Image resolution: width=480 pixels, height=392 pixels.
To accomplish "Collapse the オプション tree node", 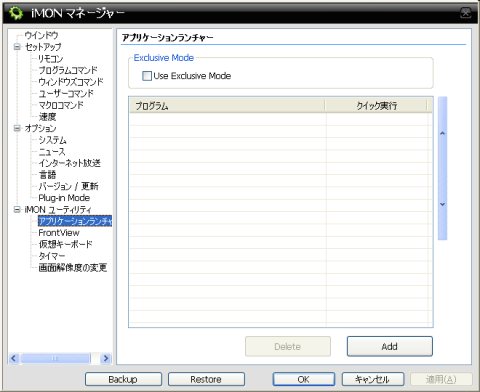I will [x=17, y=128].
